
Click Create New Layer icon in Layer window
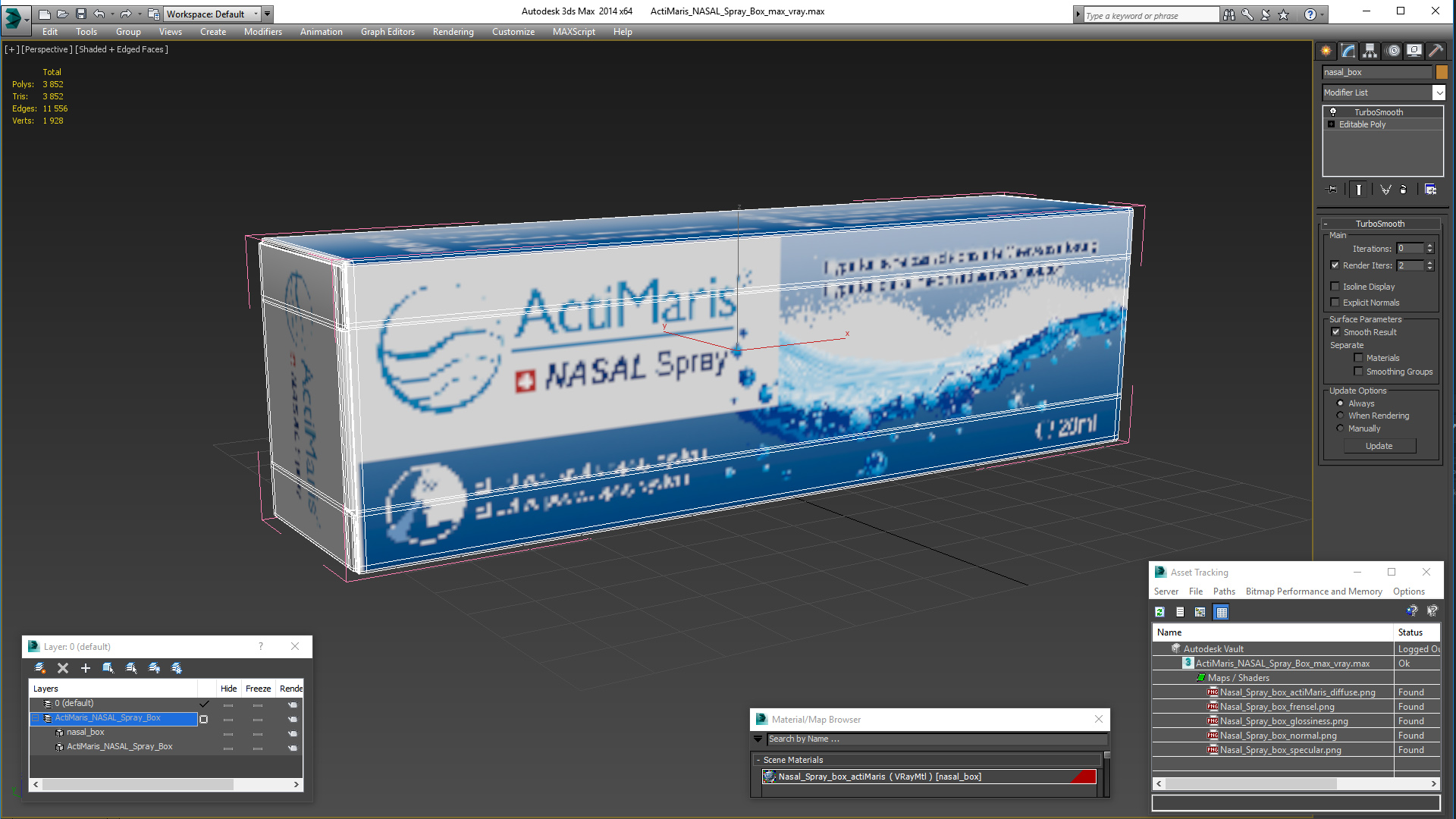tap(40, 668)
